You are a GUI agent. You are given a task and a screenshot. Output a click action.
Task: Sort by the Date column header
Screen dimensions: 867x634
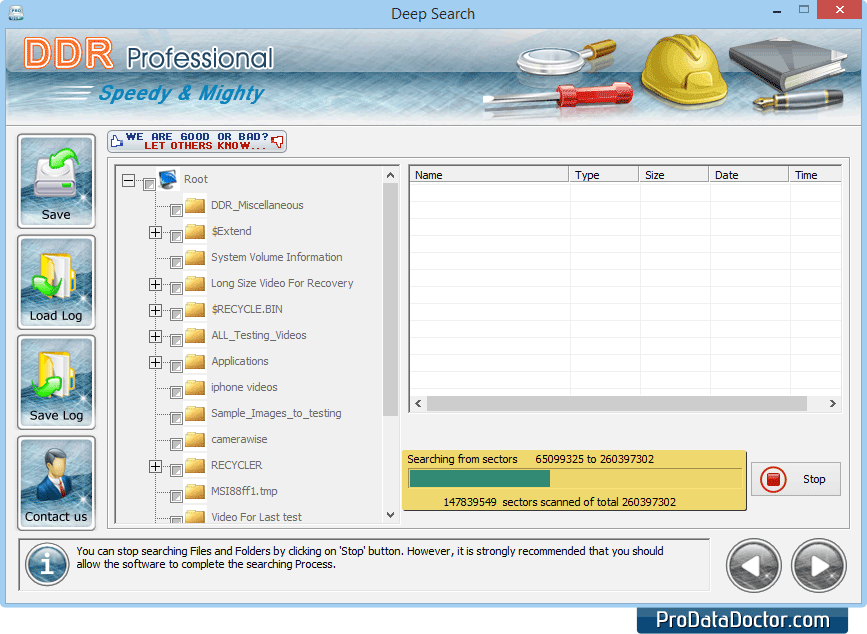(749, 175)
